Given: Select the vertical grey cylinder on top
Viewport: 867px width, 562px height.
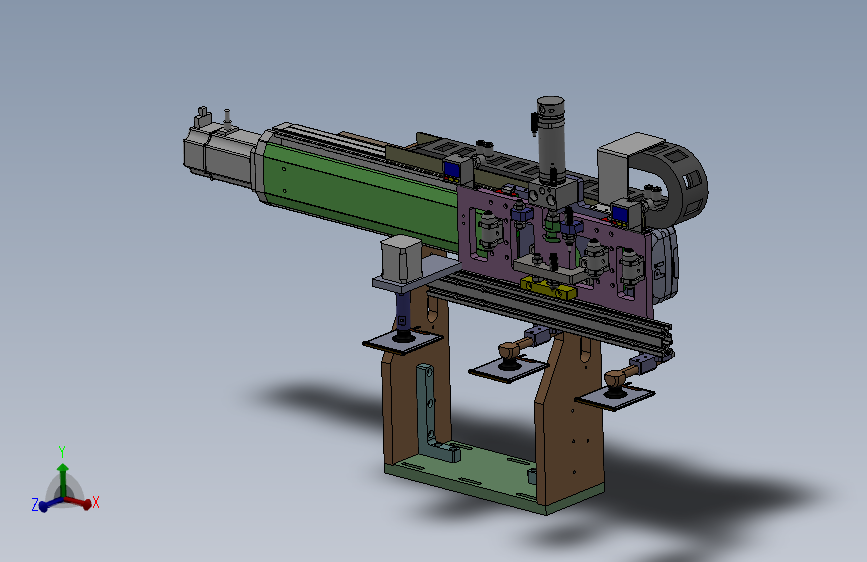Looking at the screenshot, I should (x=551, y=137).
